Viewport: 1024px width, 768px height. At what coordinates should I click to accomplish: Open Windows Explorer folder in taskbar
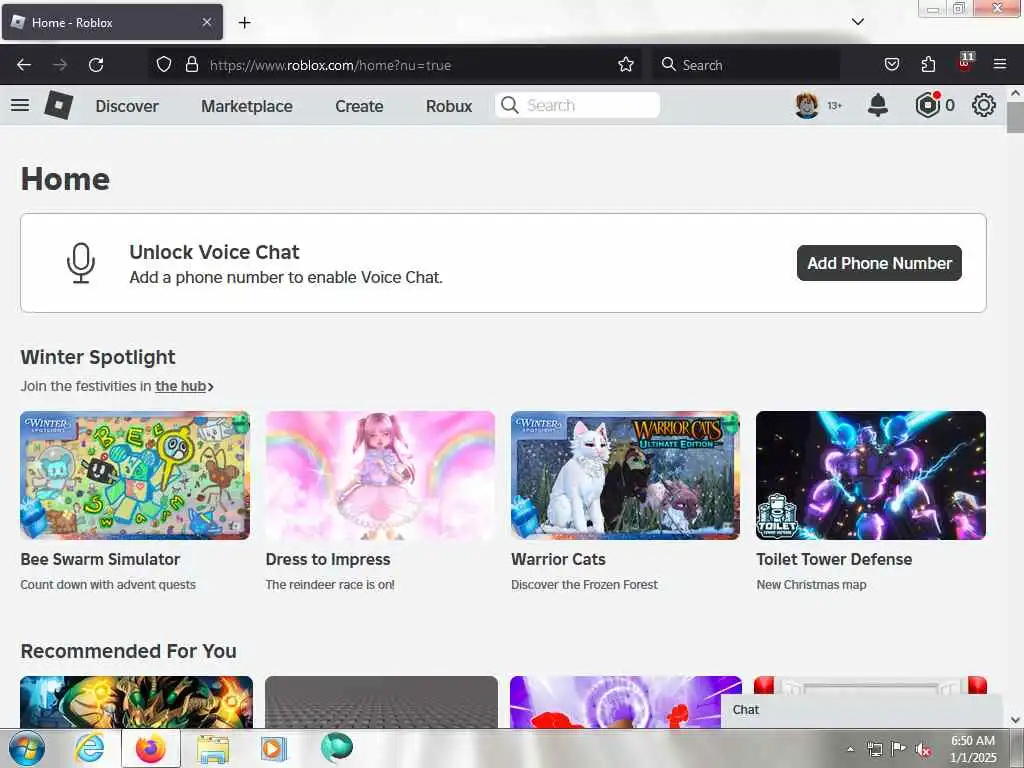click(x=213, y=749)
